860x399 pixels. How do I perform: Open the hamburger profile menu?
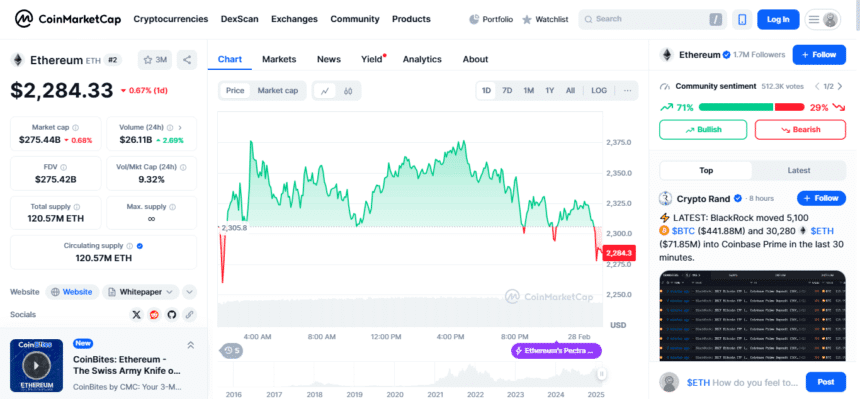[x=823, y=19]
